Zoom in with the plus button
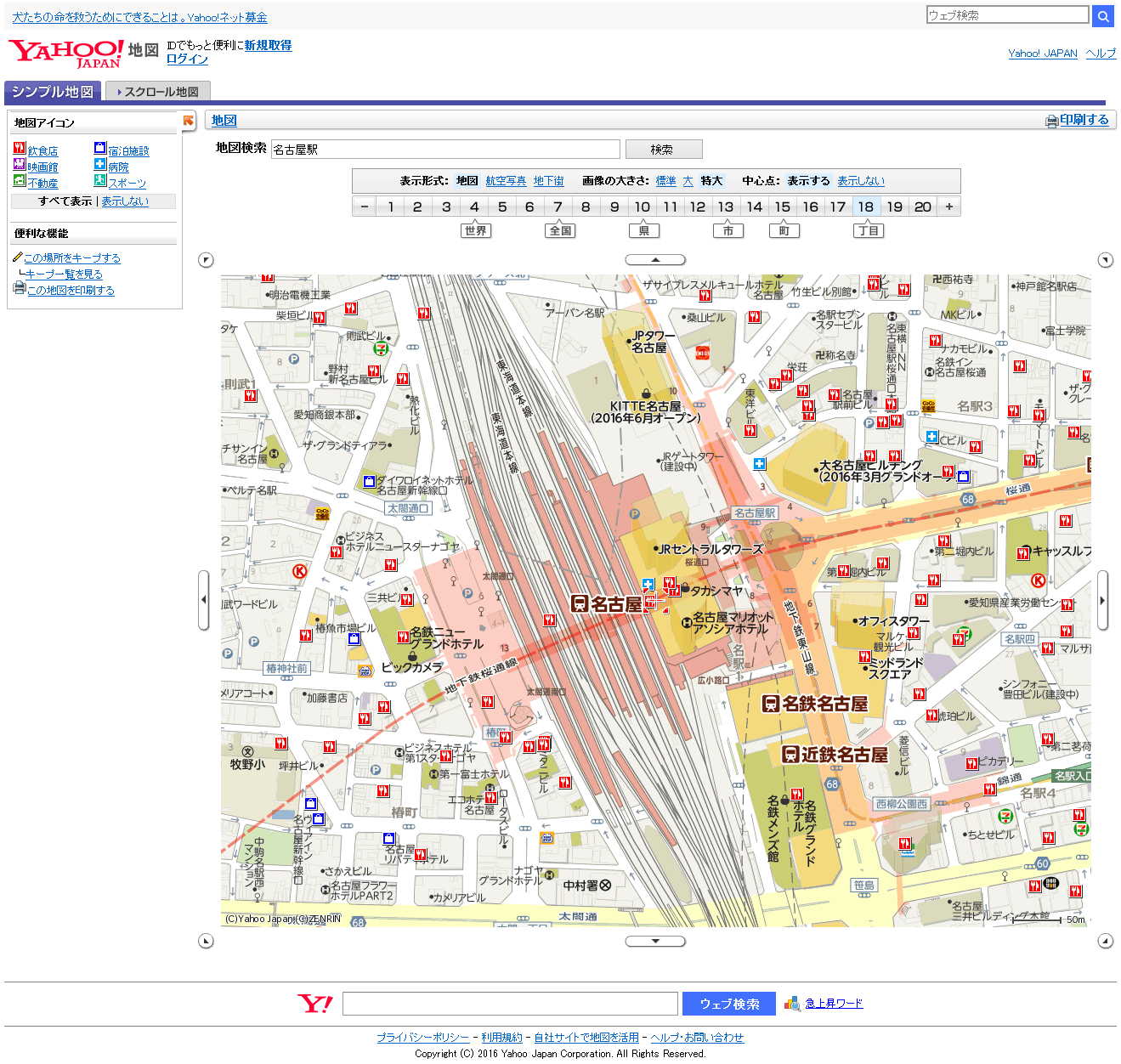The image size is (1121, 1064). point(949,207)
